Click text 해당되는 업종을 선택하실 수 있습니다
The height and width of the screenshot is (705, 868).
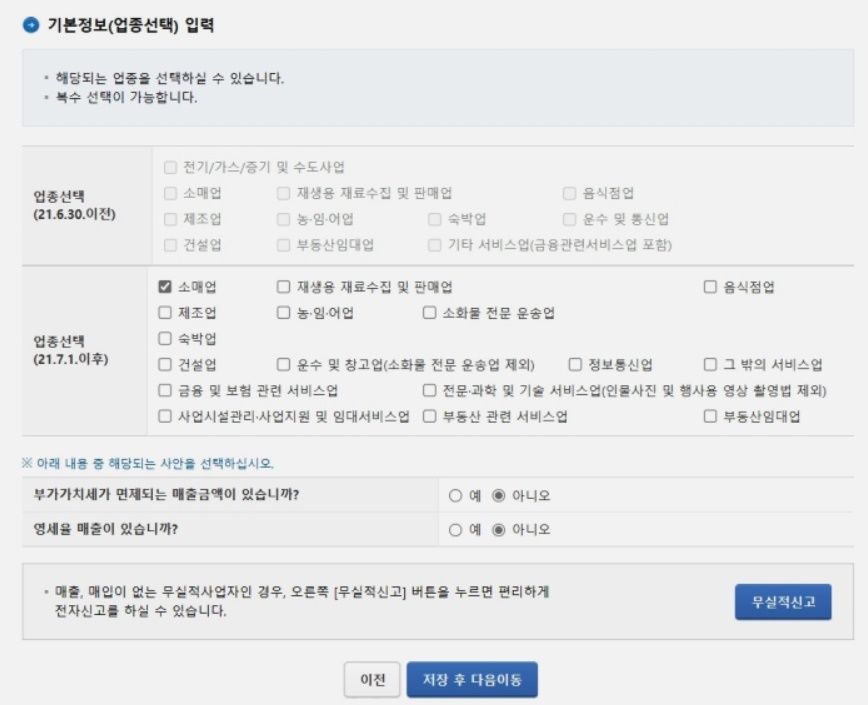[169, 78]
